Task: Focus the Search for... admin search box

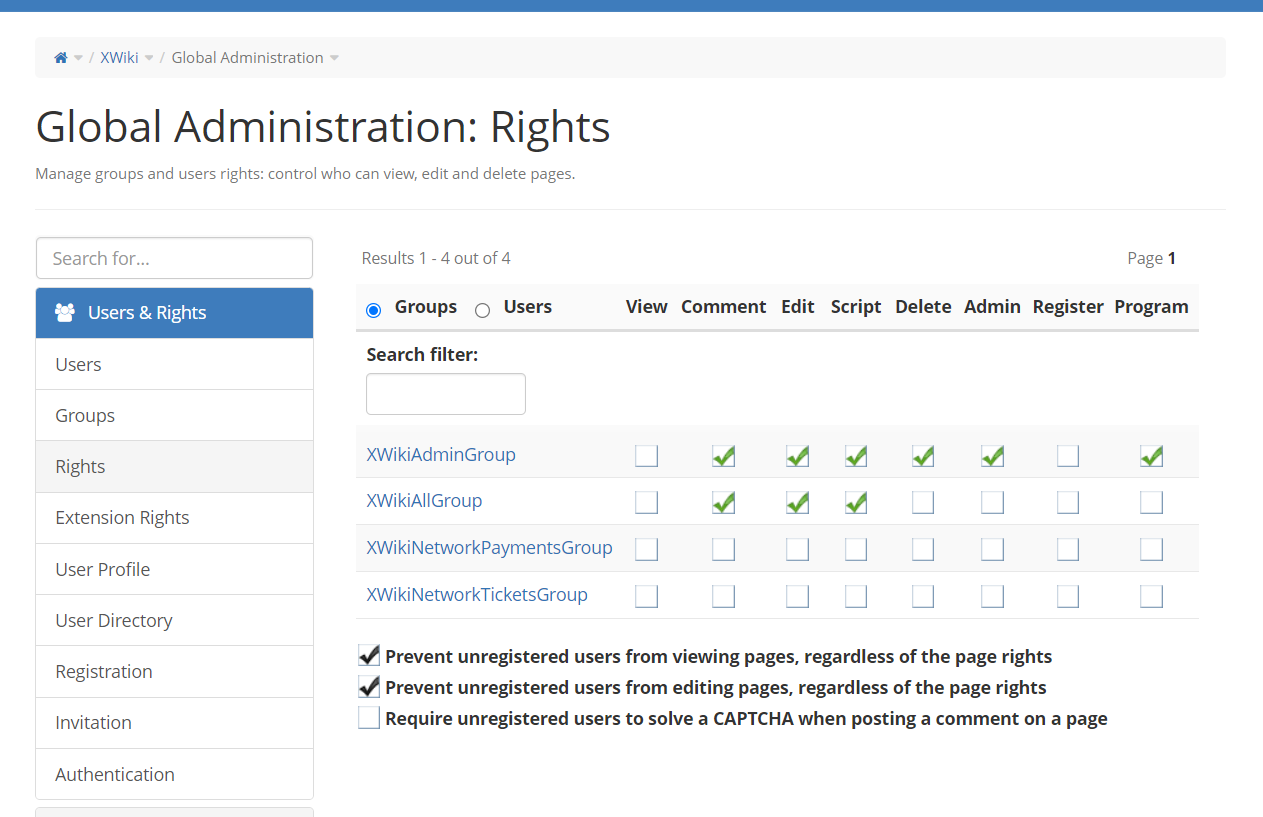Action: click(x=174, y=258)
